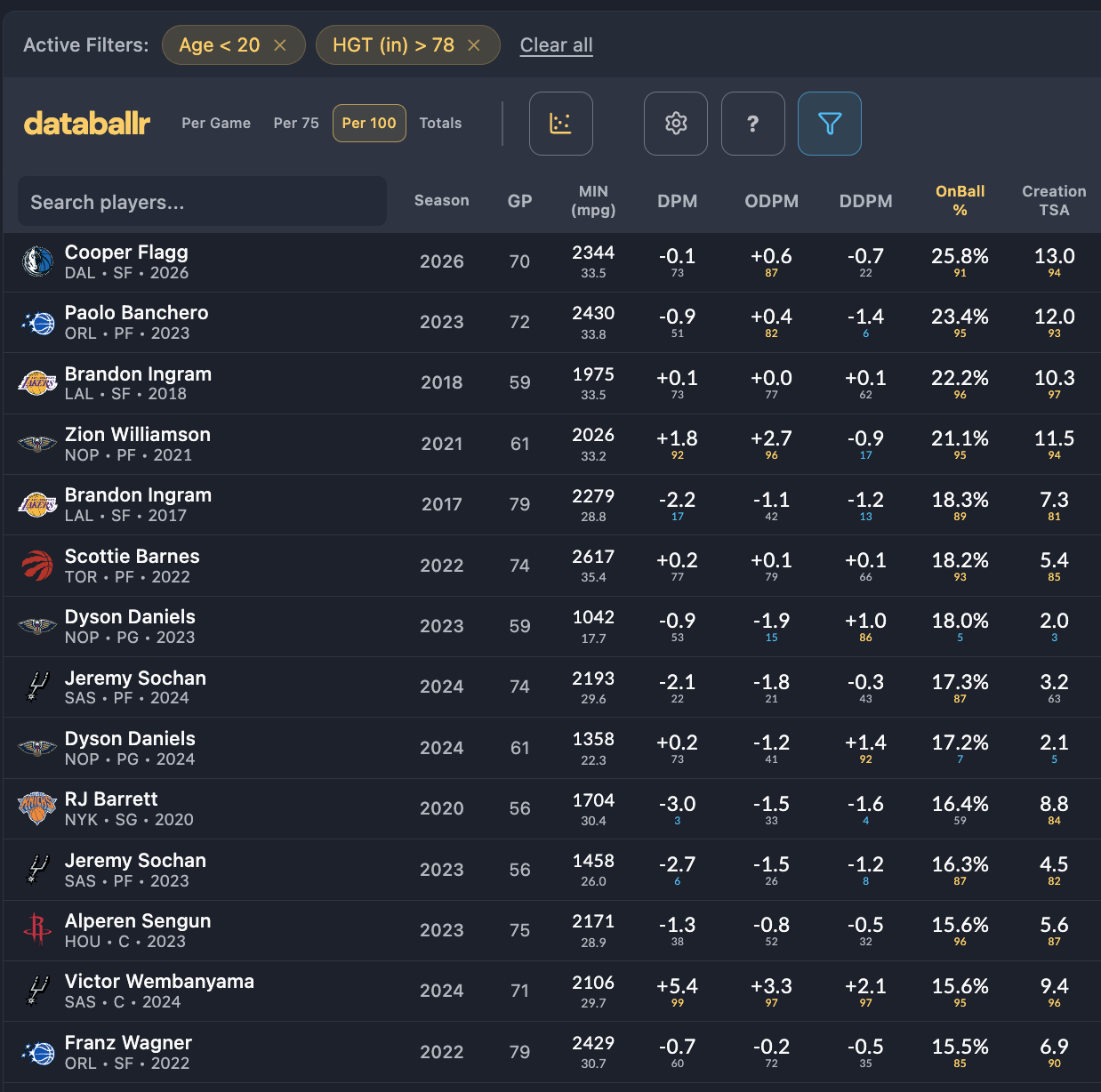Click the Rockets logo beside Alperen Sengun
Screen dimensions: 1101x1092
pos(37,930)
